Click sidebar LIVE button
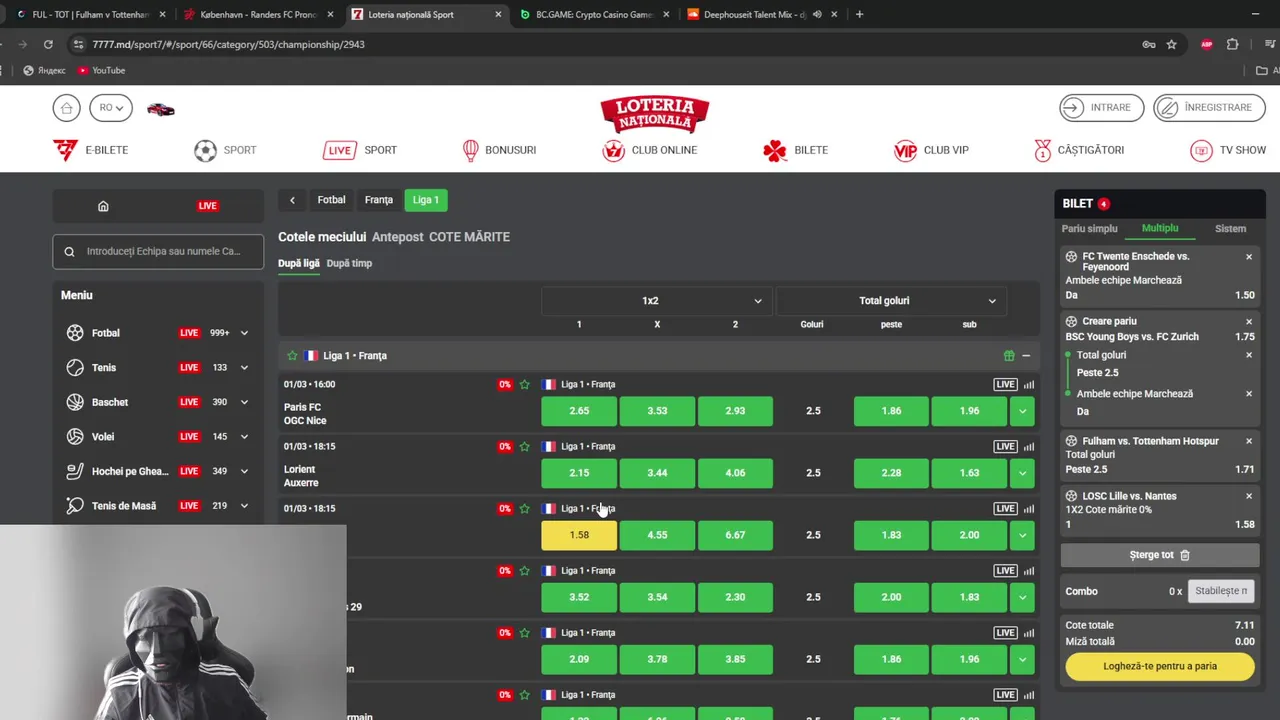1280x720 pixels. [x=207, y=206]
